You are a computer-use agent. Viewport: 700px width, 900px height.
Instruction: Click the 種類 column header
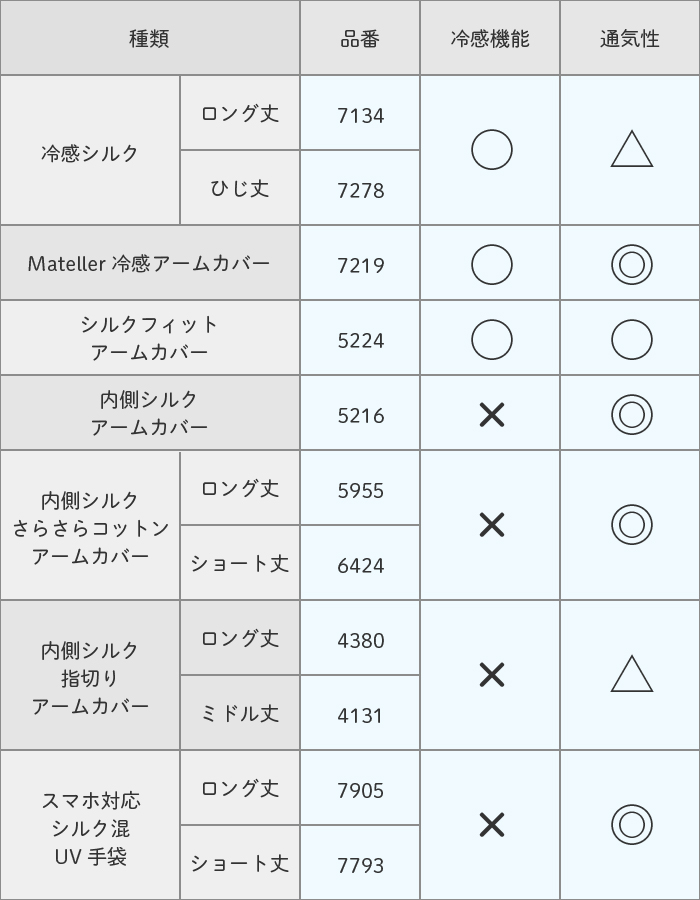point(149,39)
